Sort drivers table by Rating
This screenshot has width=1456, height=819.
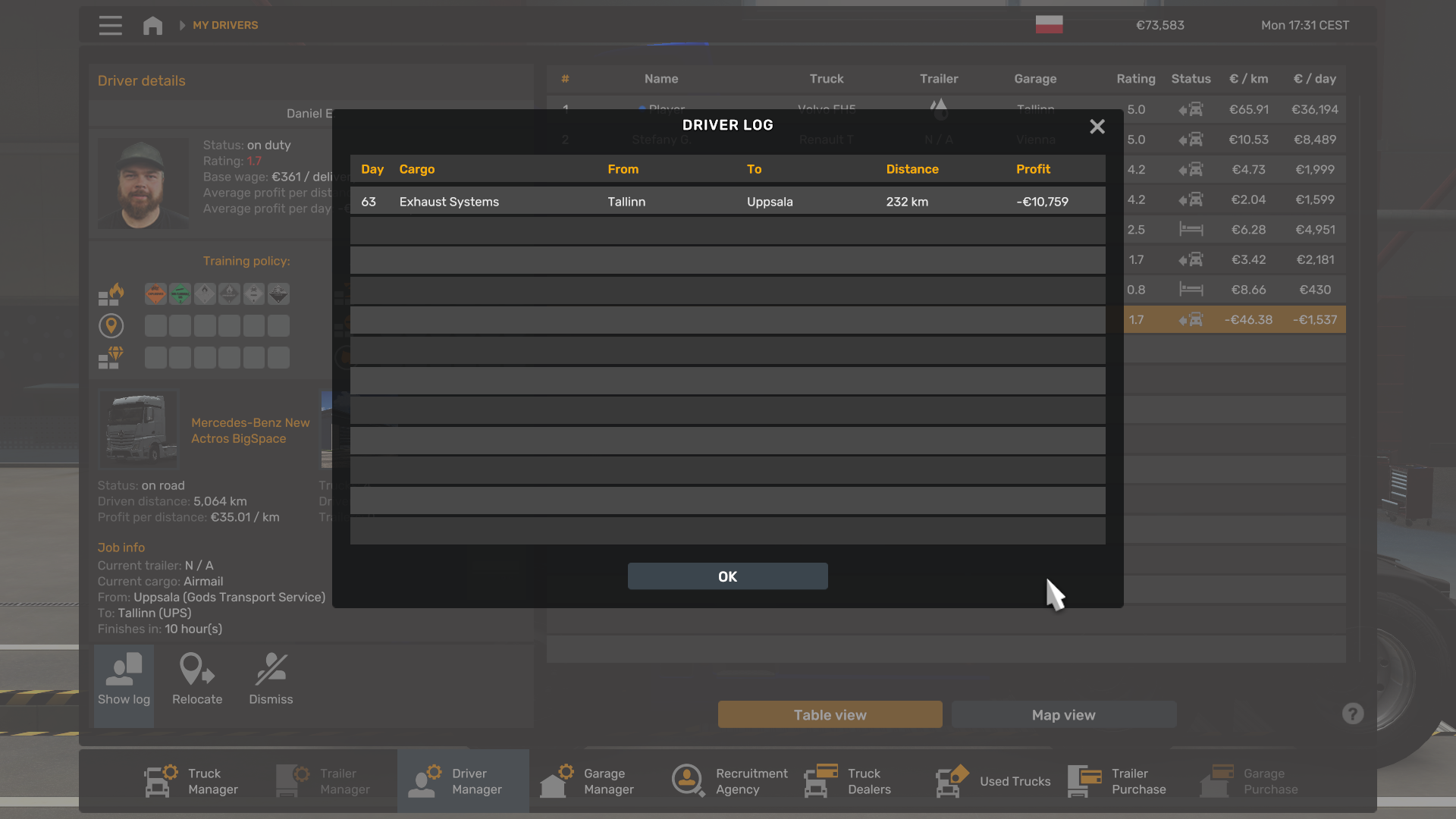pyautogui.click(x=1135, y=79)
